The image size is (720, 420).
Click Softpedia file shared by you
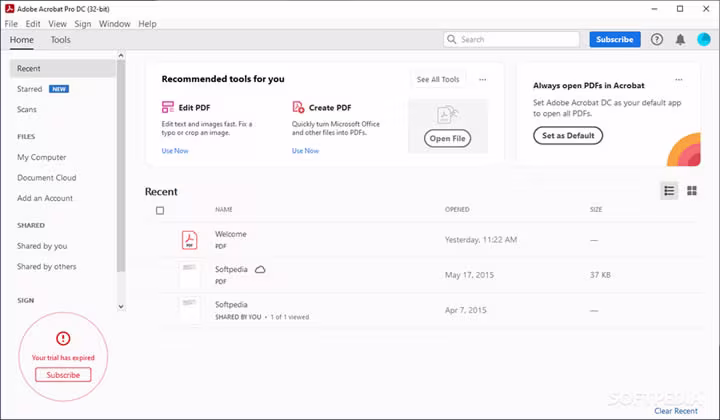231,305
